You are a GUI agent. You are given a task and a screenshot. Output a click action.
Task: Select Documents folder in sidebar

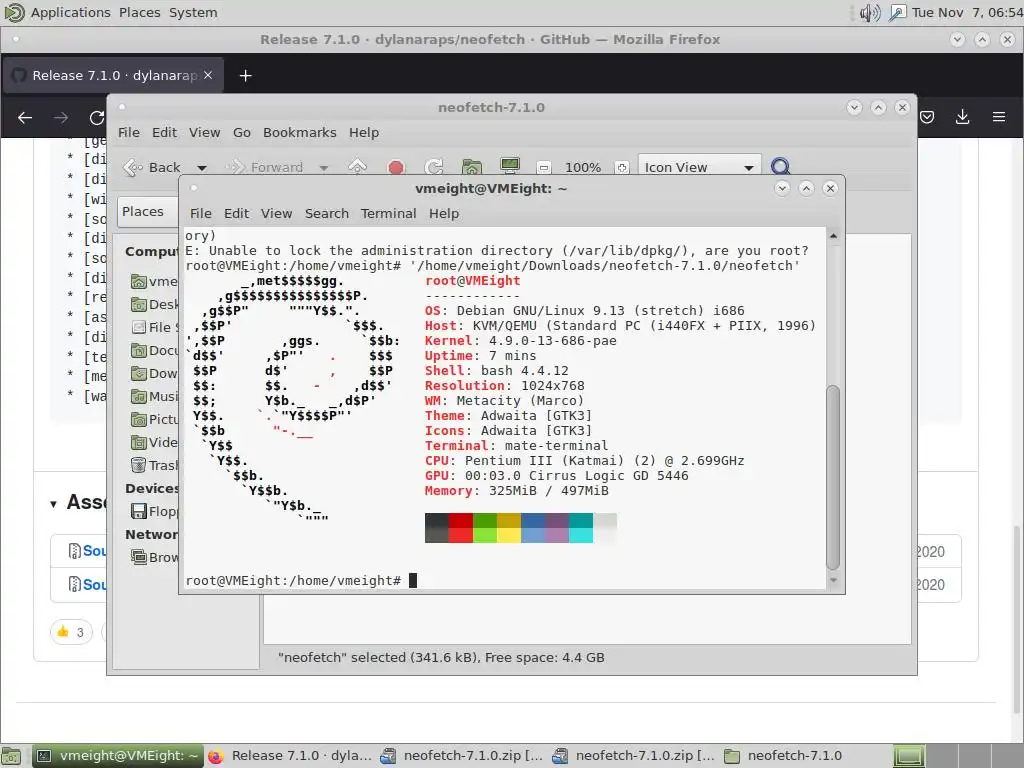coord(155,351)
